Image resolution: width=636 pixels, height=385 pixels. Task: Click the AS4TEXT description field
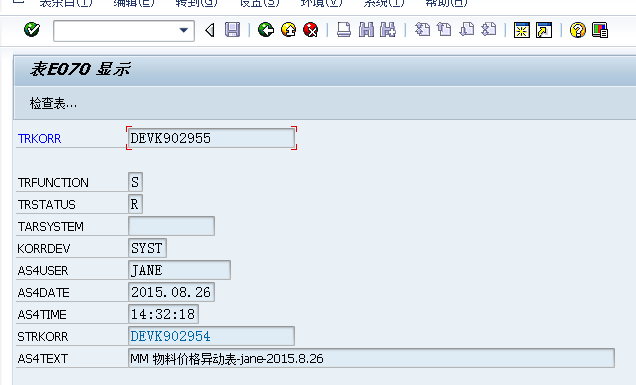pyautogui.click(x=371, y=358)
